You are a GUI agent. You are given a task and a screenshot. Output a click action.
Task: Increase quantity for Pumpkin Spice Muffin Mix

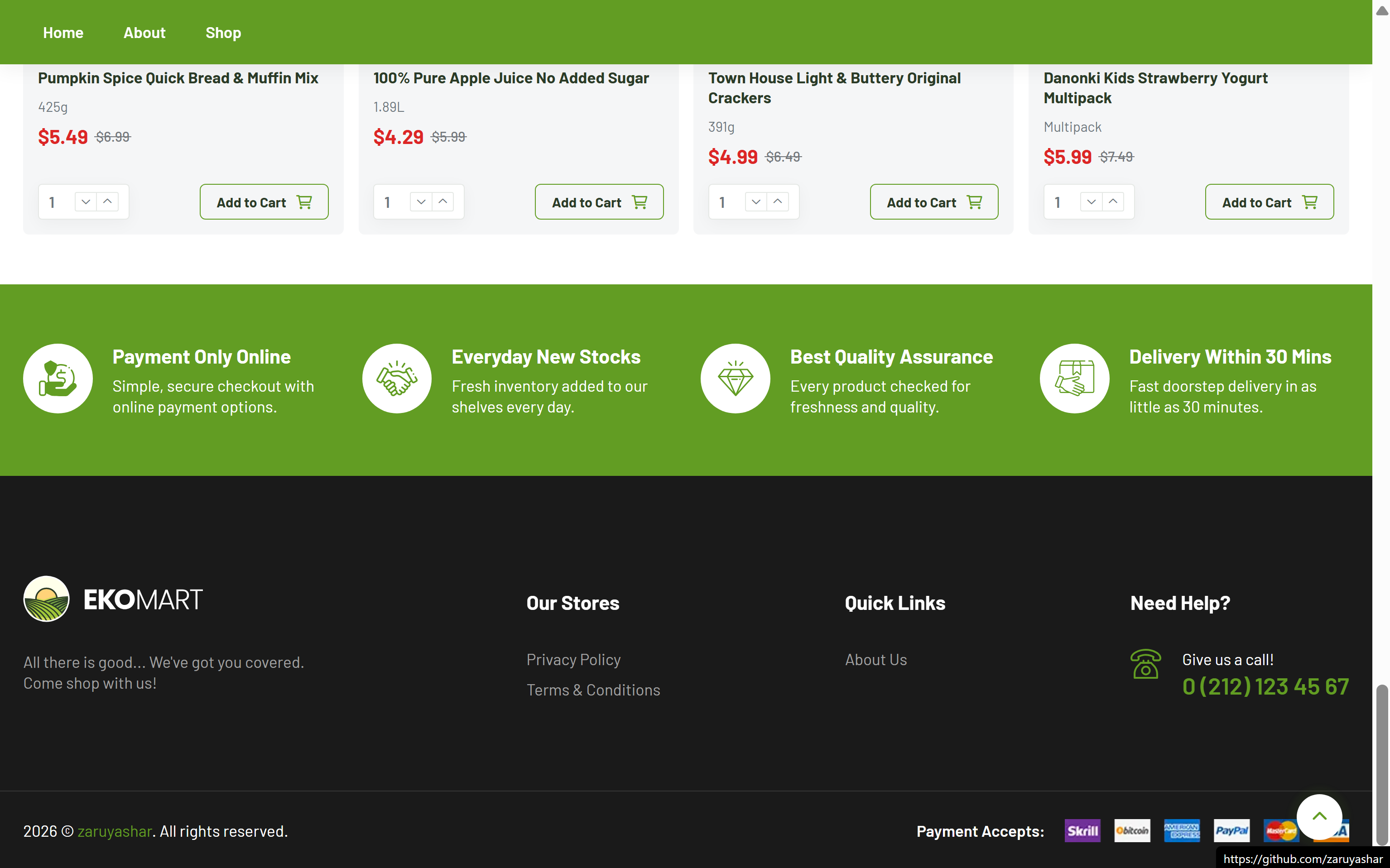[x=107, y=201]
